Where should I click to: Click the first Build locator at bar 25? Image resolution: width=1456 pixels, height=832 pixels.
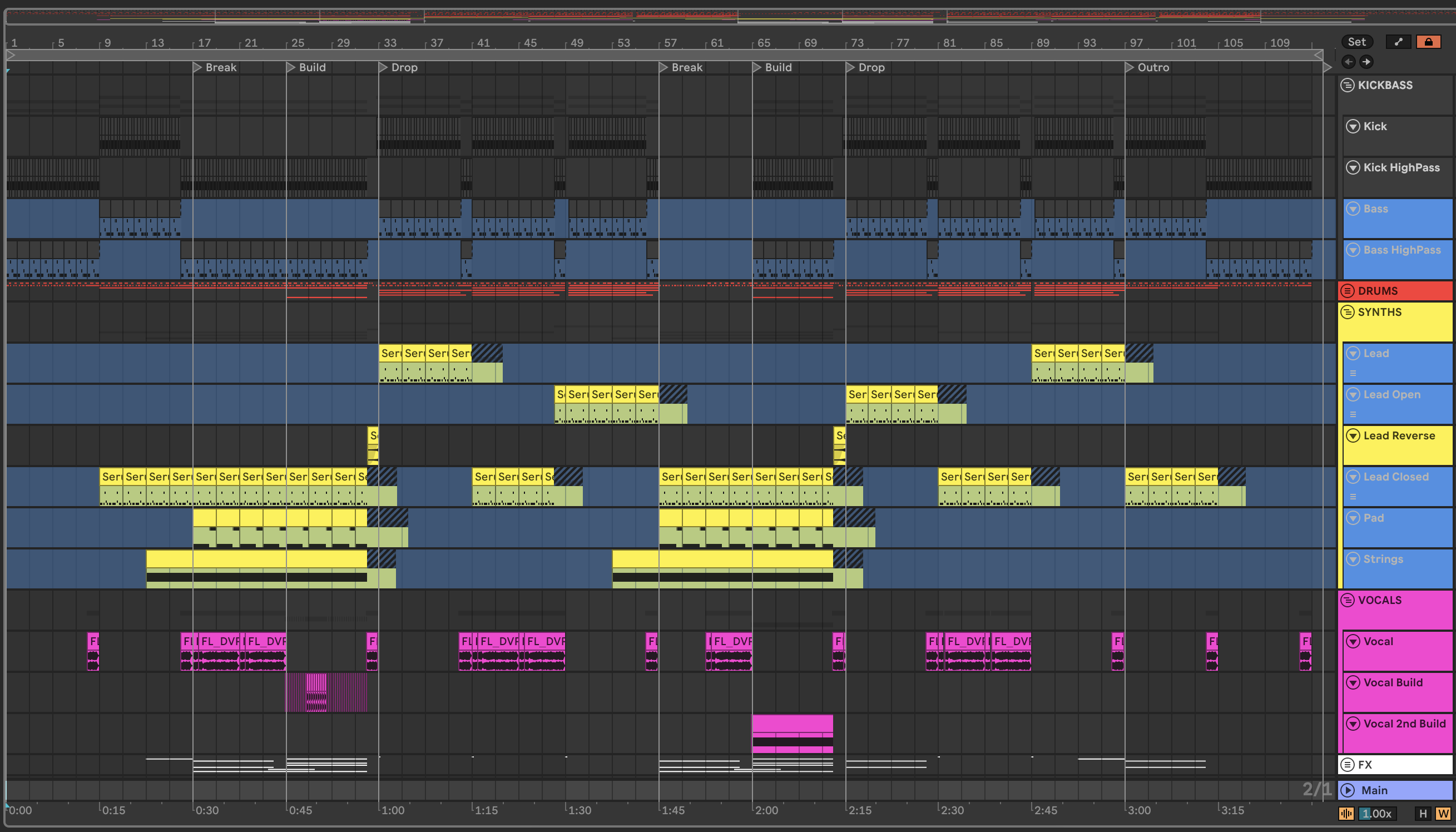(307, 67)
